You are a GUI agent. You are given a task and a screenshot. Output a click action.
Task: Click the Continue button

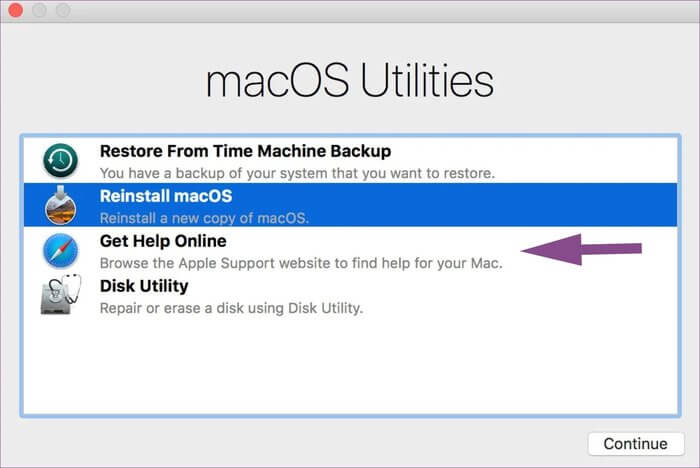(636, 443)
